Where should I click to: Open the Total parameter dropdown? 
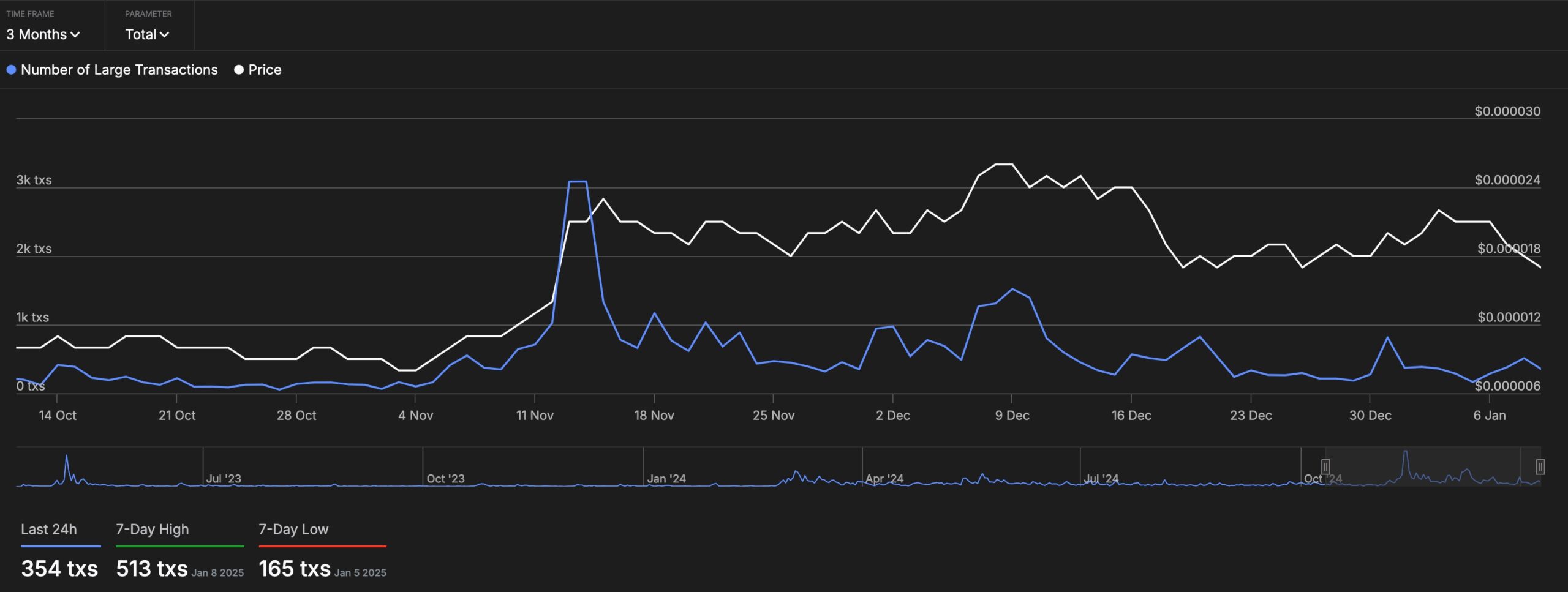click(x=146, y=35)
